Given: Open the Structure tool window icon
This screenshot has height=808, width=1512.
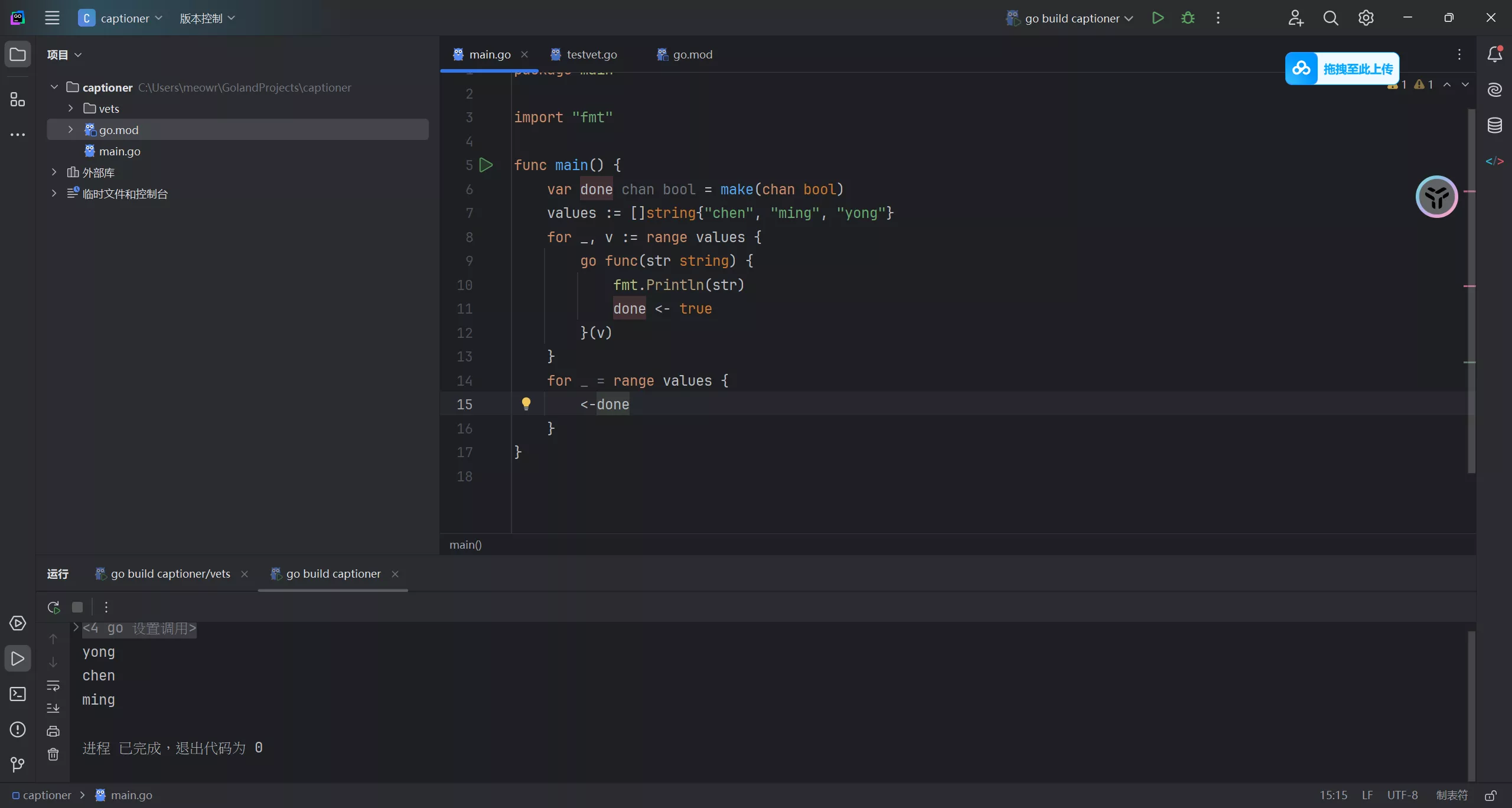Looking at the screenshot, I should point(18,99).
